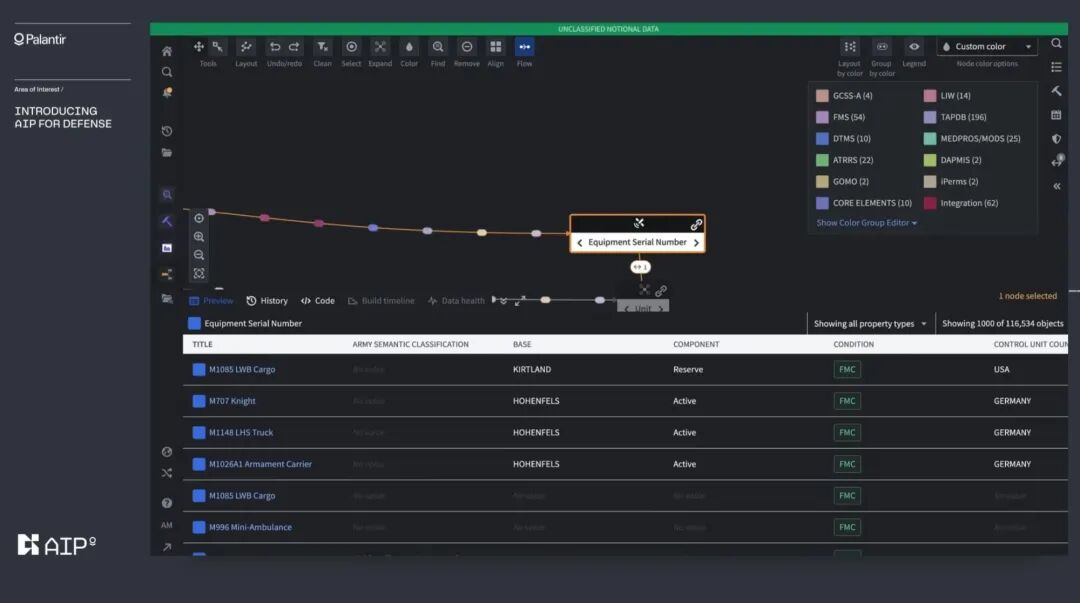Switch to Build timeline tab

[381, 300]
